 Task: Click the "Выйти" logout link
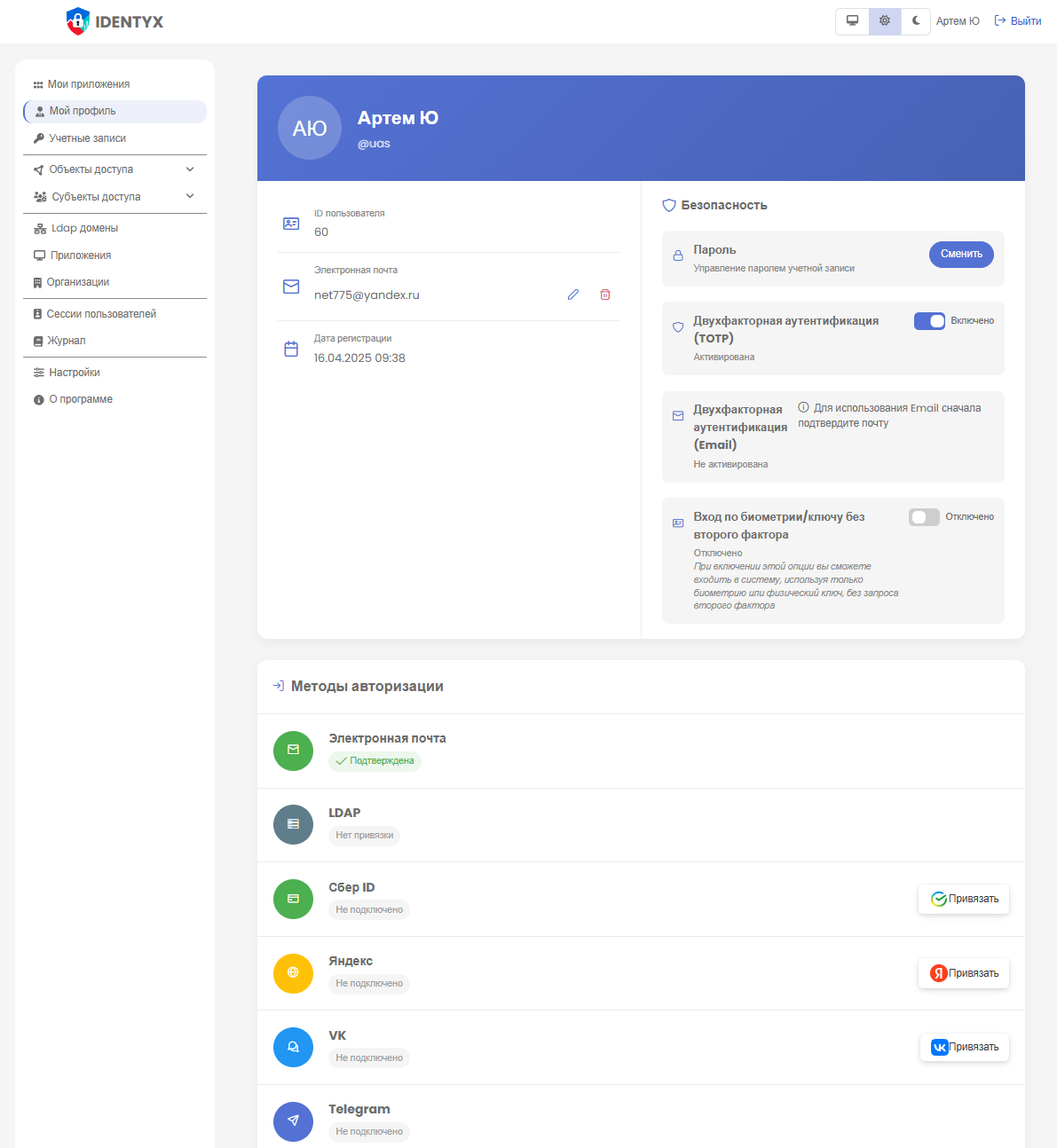(1017, 20)
